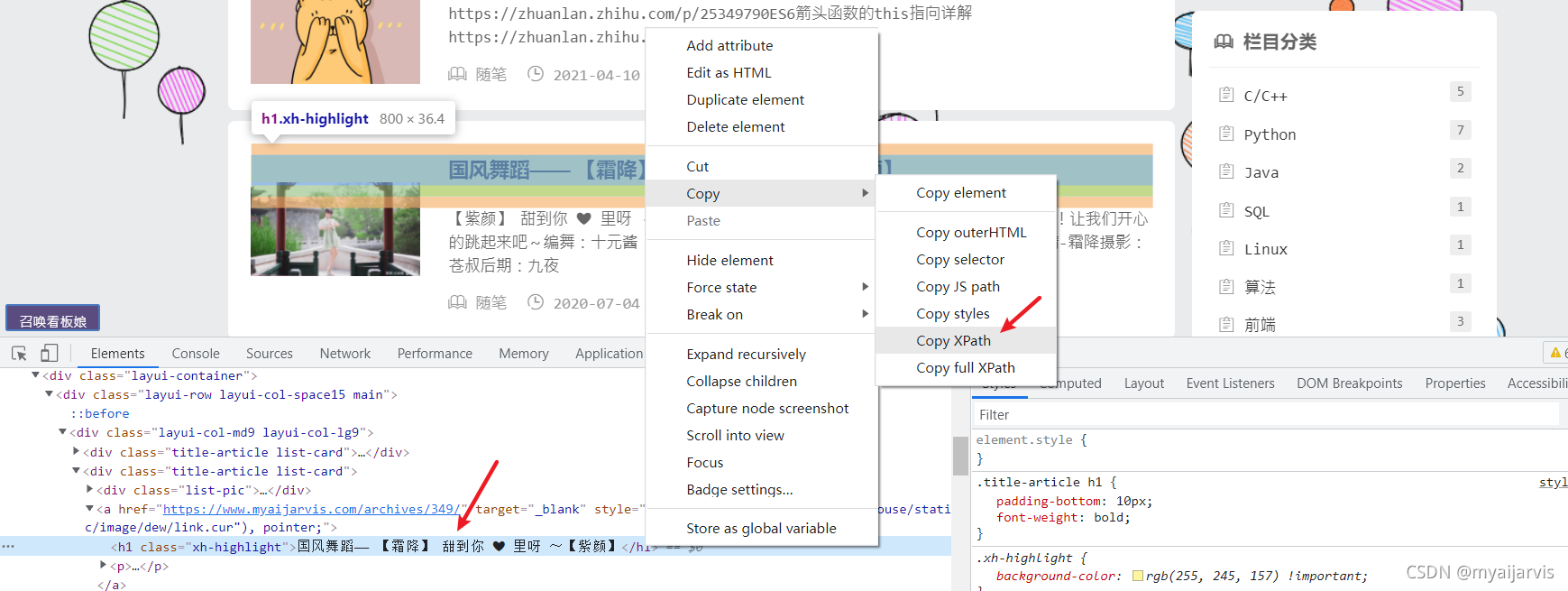Screen dimensions: 1568x591
Task: Open the Copy submenu arrow
Action: pyautogui.click(x=865, y=193)
